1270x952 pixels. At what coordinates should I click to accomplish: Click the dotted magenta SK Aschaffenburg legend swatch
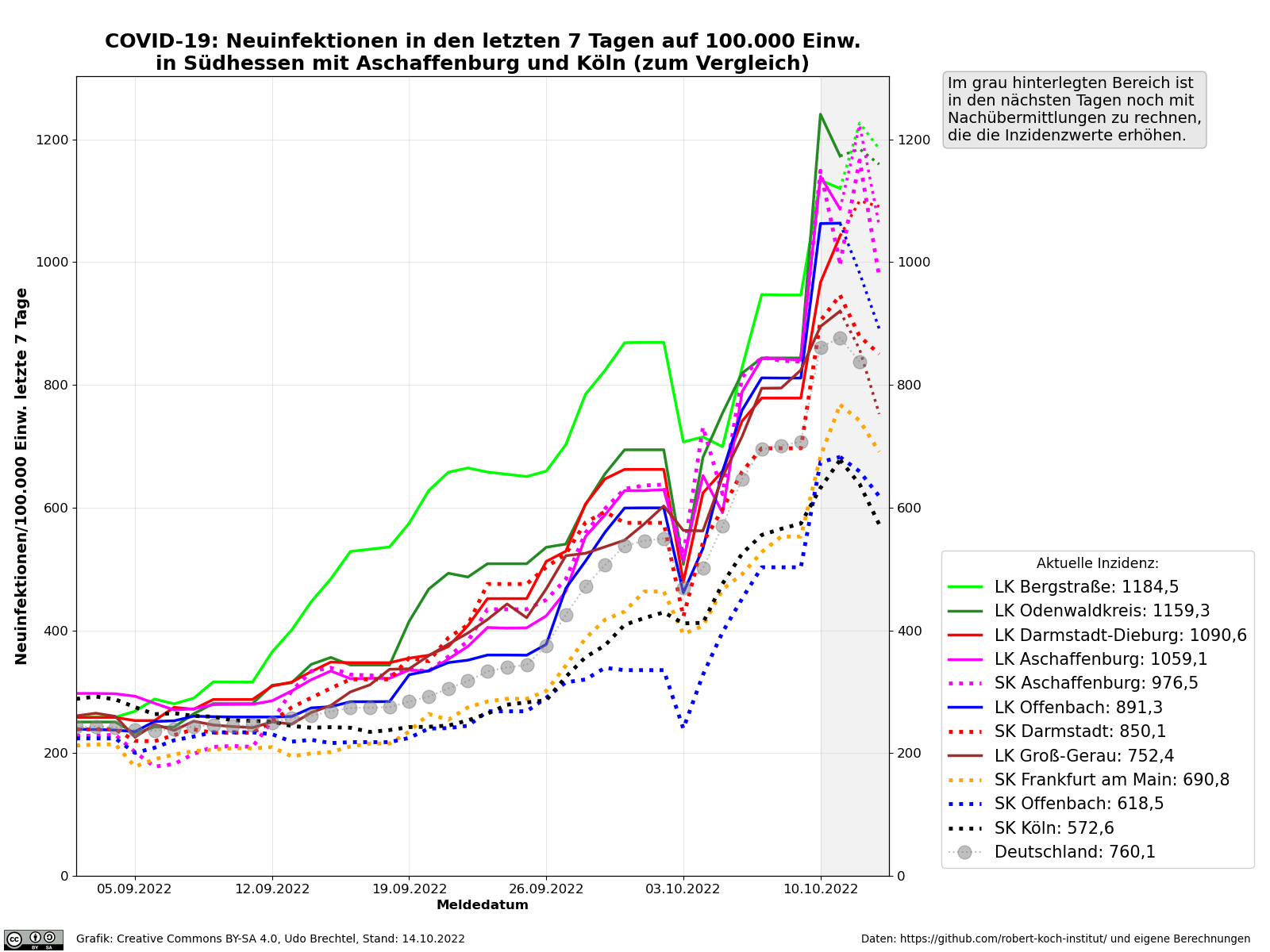[964, 684]
